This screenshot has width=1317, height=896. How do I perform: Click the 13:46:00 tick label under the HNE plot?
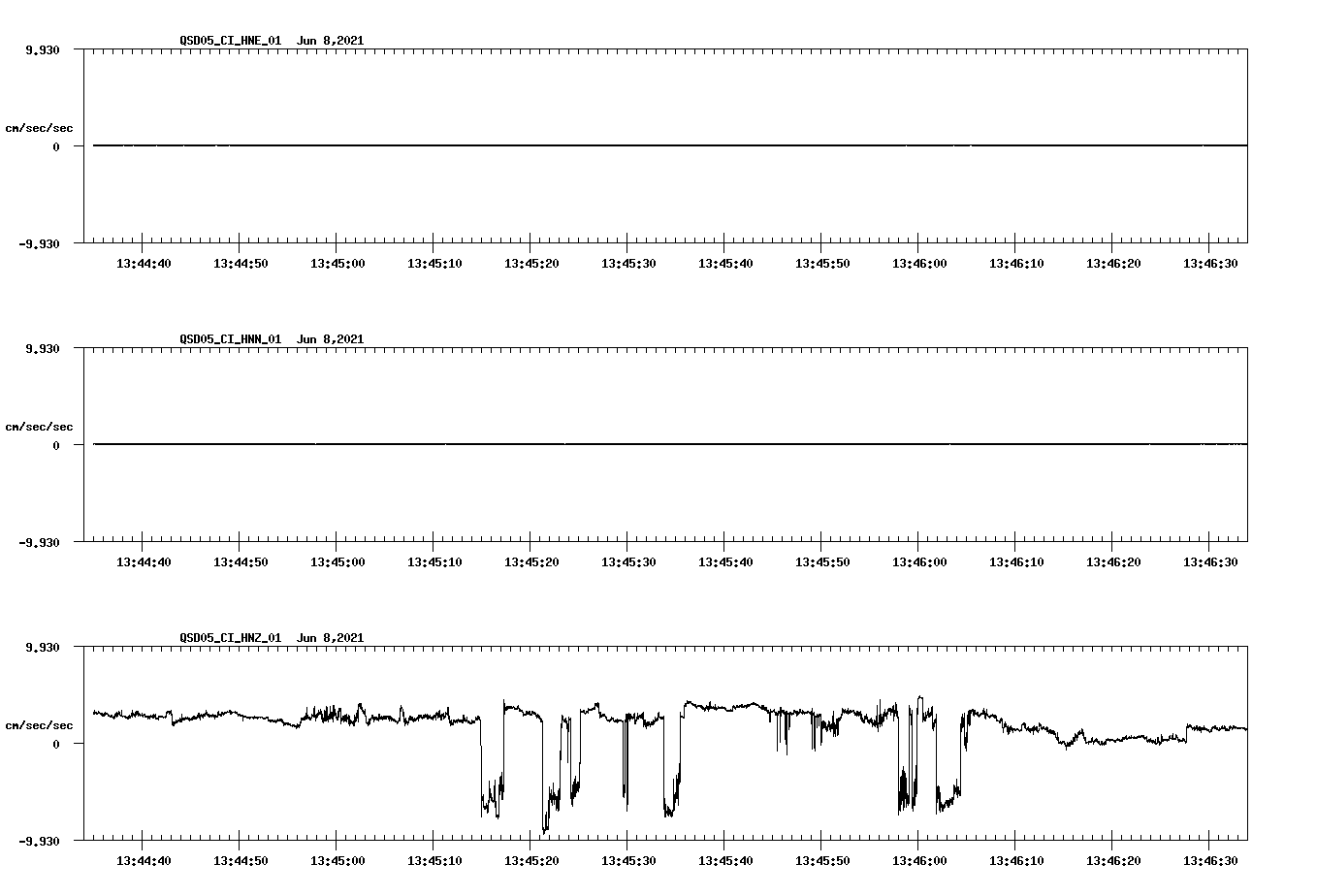coord(919,264)
